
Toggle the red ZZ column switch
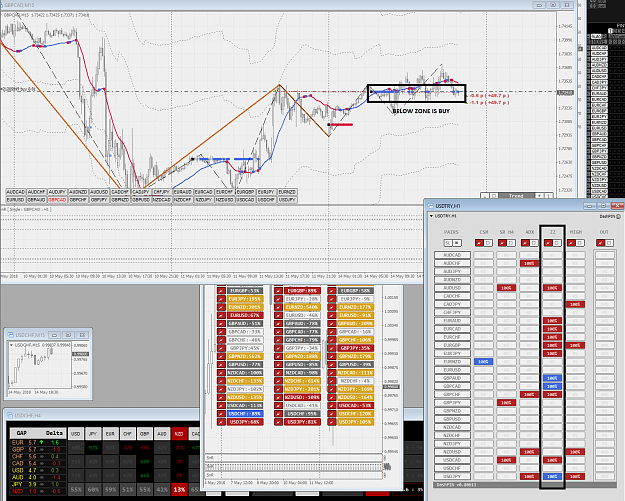click(548, 243)
